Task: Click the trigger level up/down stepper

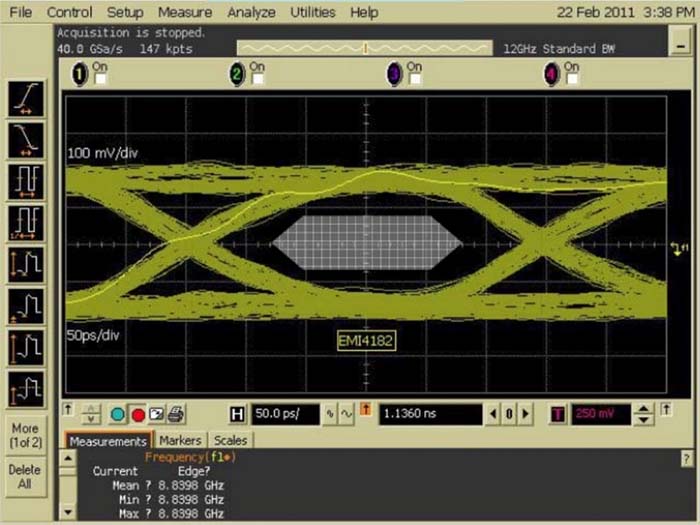Action: 643,414
